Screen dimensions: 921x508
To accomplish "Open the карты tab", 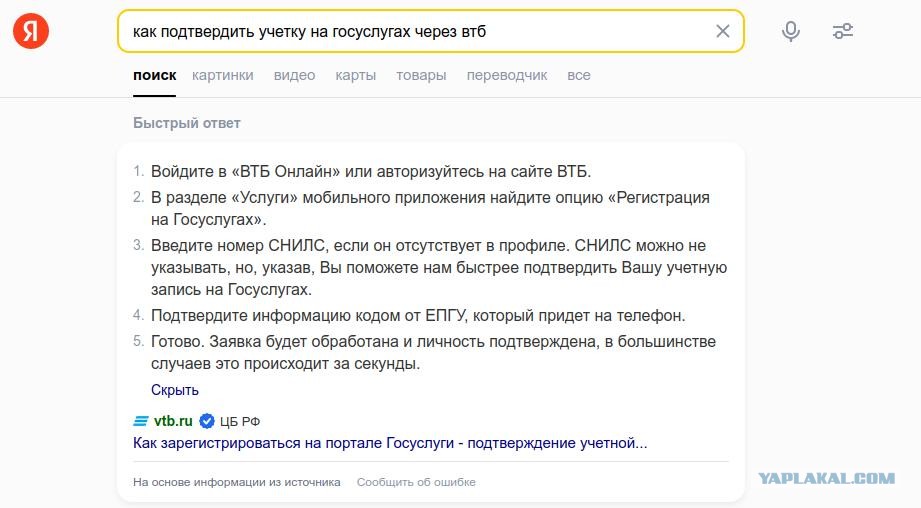I will pyautogui.click(x=355, y=76).
